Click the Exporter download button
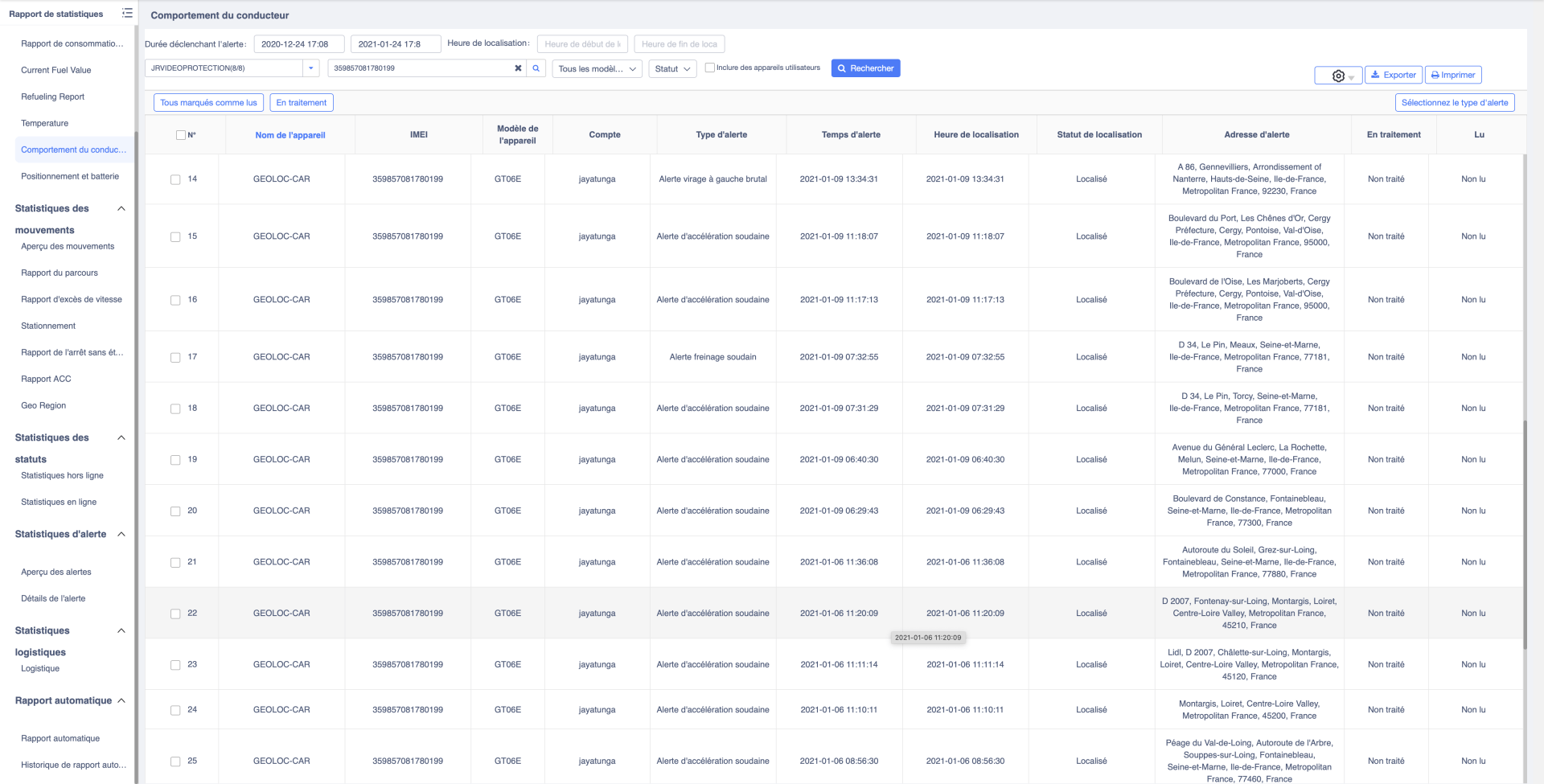This screenshot has width=1544, height=784. tap(1393, 75)
